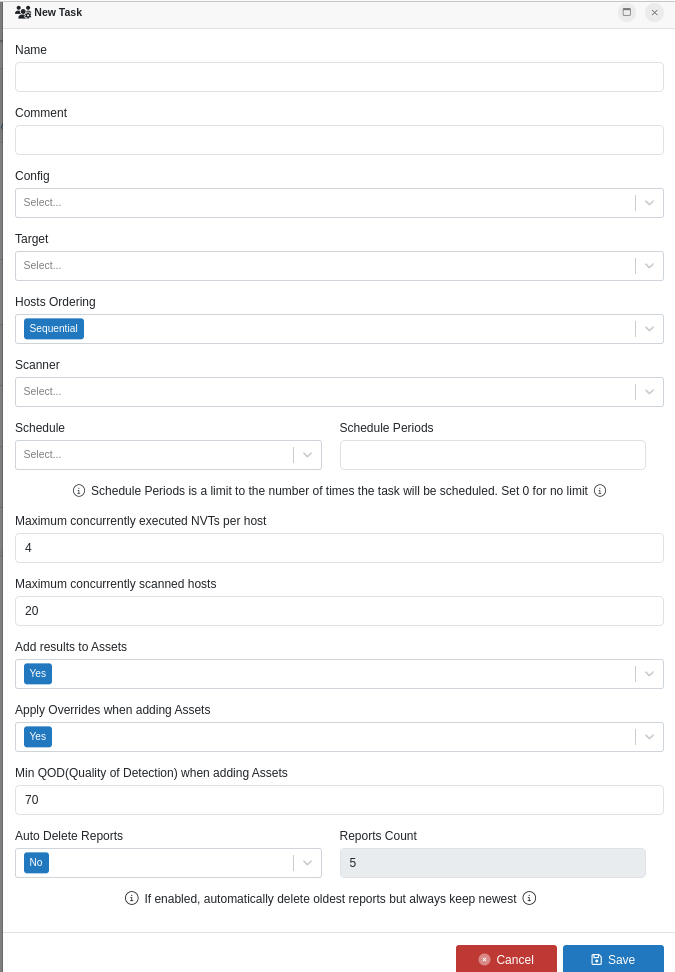The height and width of the screenshot is (972, 675).
Task: Click into the Name text field
Action: pyautogui.click(x=339, y=77)
